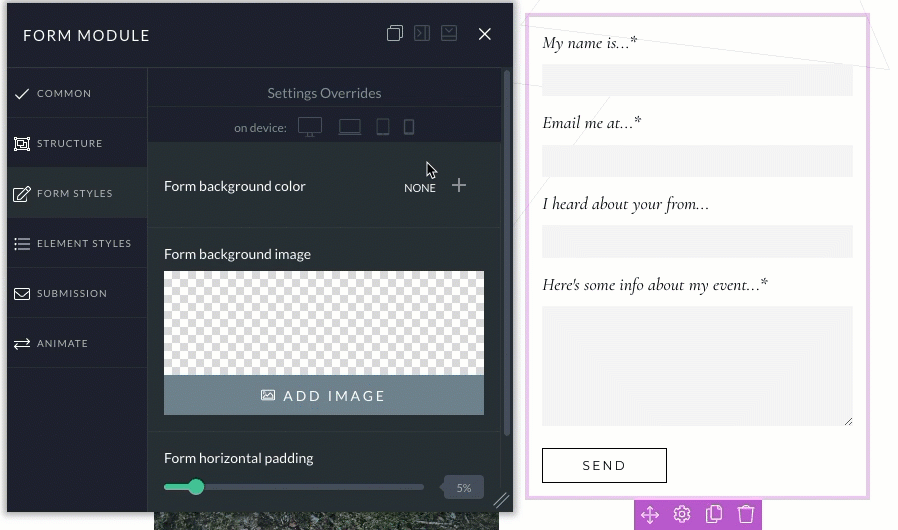
Task: Open module settings gear icon
Action: 682,514
